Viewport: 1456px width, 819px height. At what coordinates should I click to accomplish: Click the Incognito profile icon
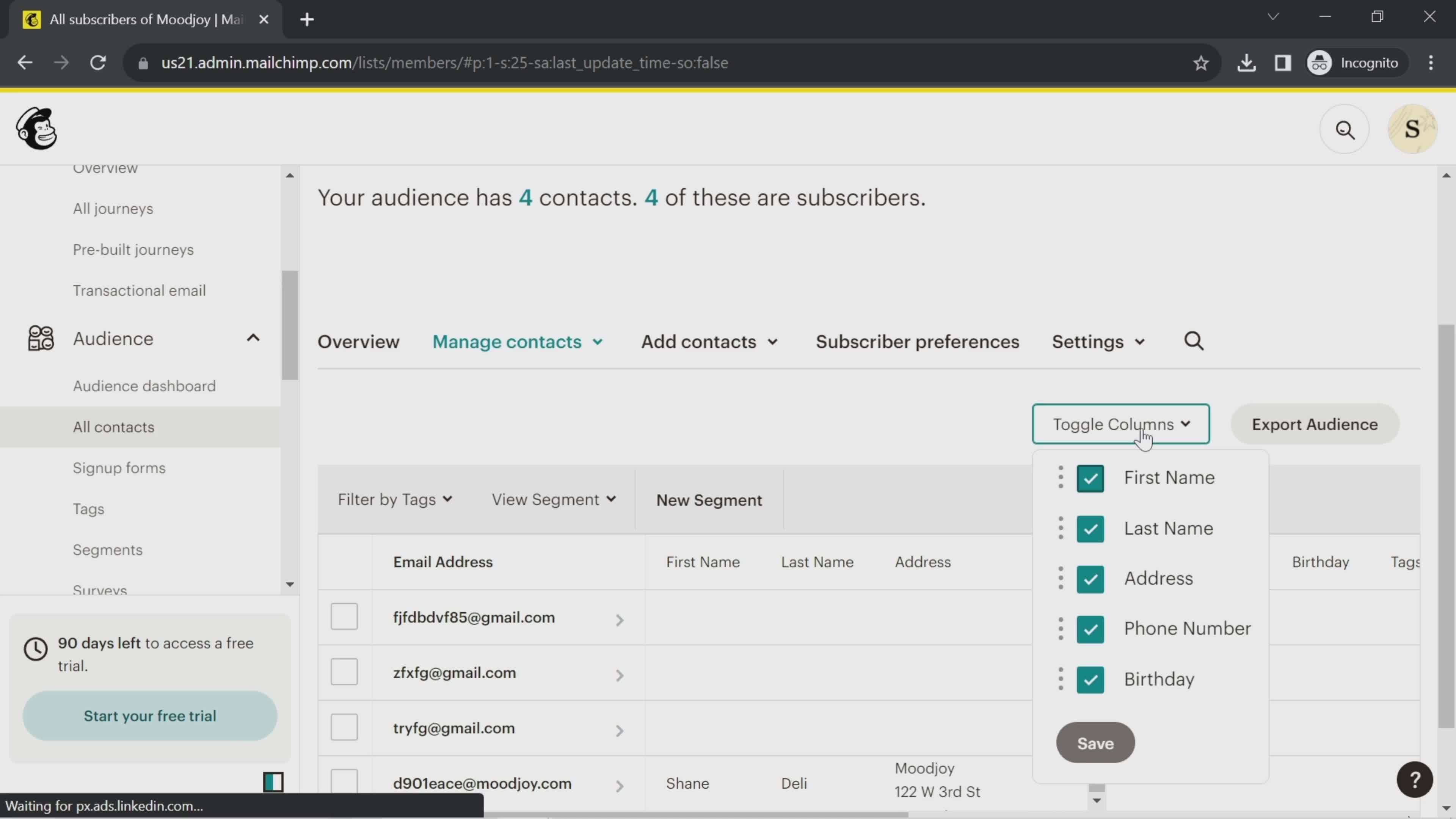(x=1319, y=63)
